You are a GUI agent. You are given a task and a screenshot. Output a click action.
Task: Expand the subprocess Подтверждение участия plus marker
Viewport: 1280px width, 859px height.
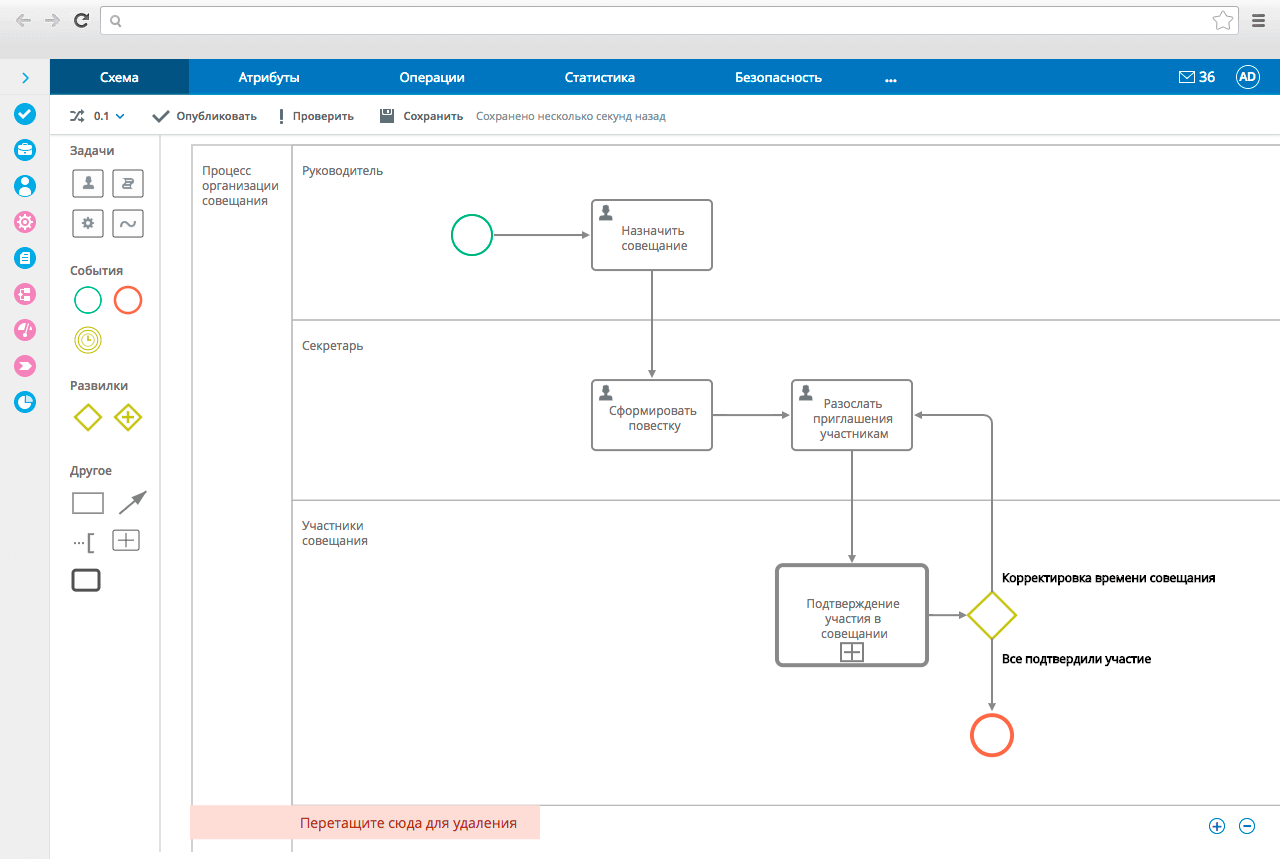tap(852, 652)
